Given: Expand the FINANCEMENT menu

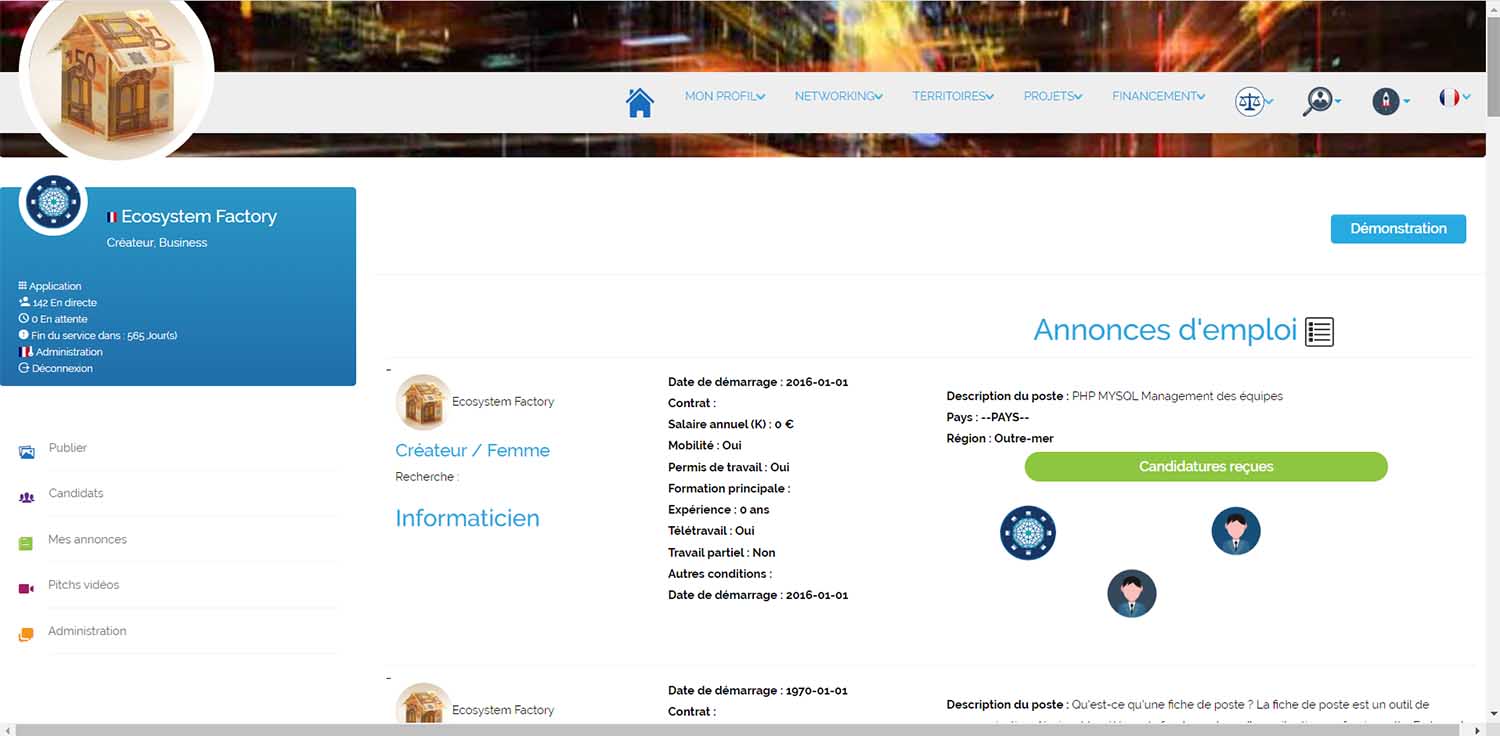Looking at the screenshot, I should [x=1158, y=96].
